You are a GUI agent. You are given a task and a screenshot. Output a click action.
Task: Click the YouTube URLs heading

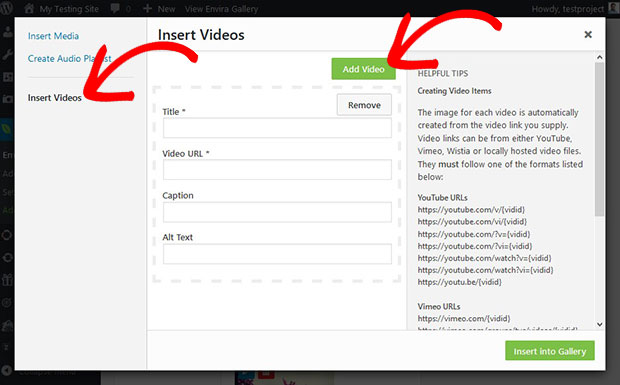coord(442,198)
